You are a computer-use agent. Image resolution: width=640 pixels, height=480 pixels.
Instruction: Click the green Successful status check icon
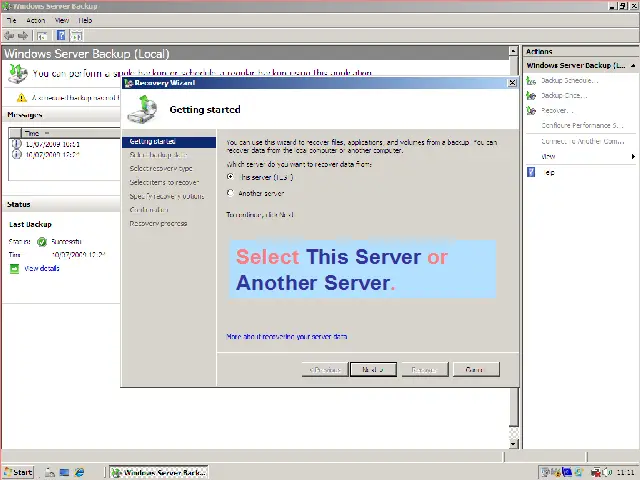(x=42, y=242)
